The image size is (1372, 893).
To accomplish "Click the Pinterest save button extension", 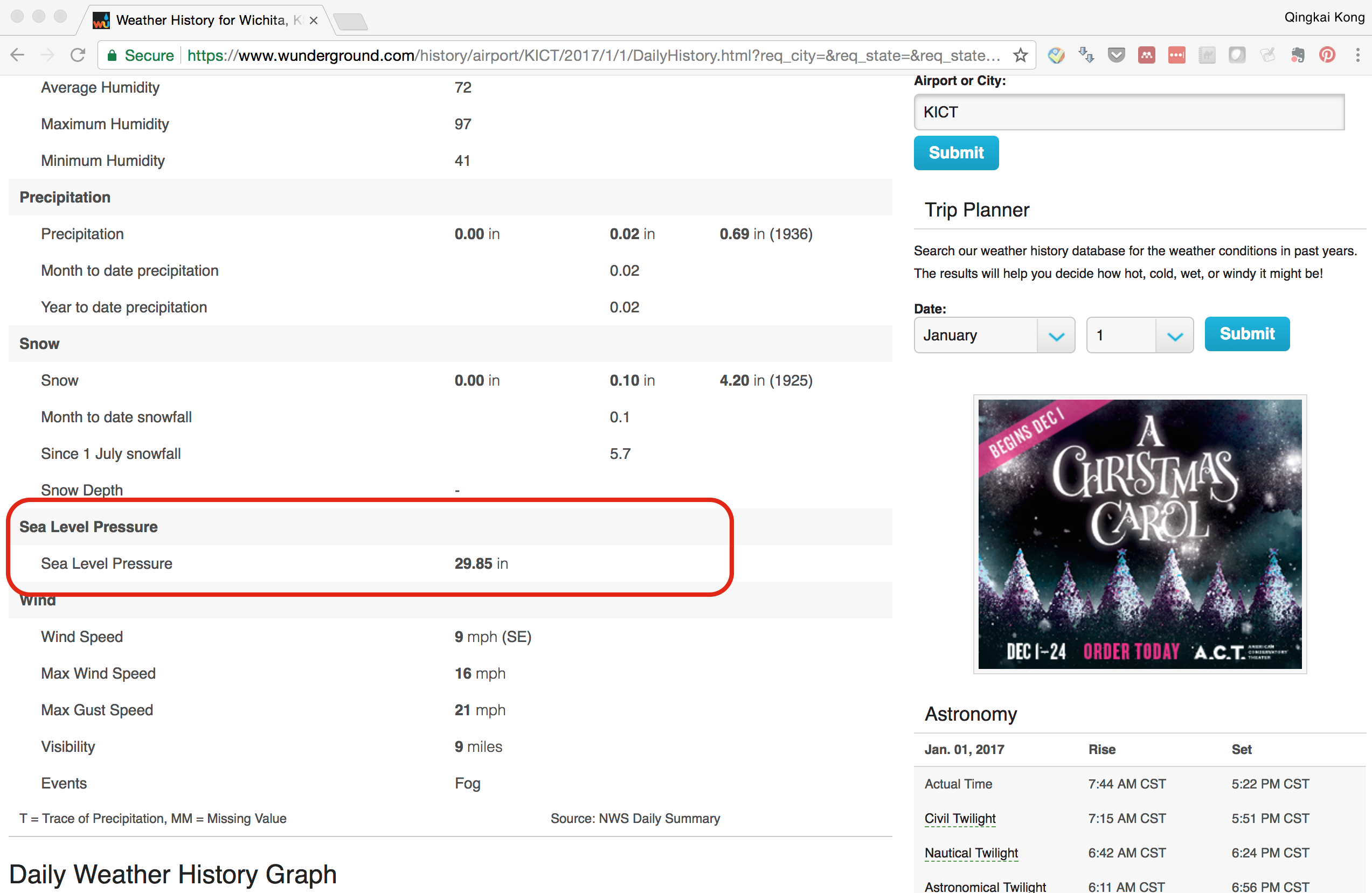I will (x=1327, y=55).
